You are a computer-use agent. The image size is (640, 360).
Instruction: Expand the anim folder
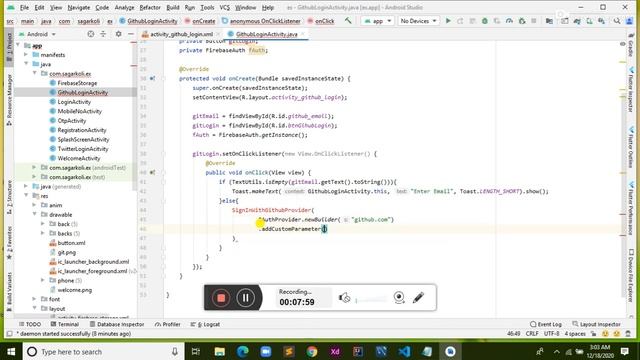click(35, 205)
